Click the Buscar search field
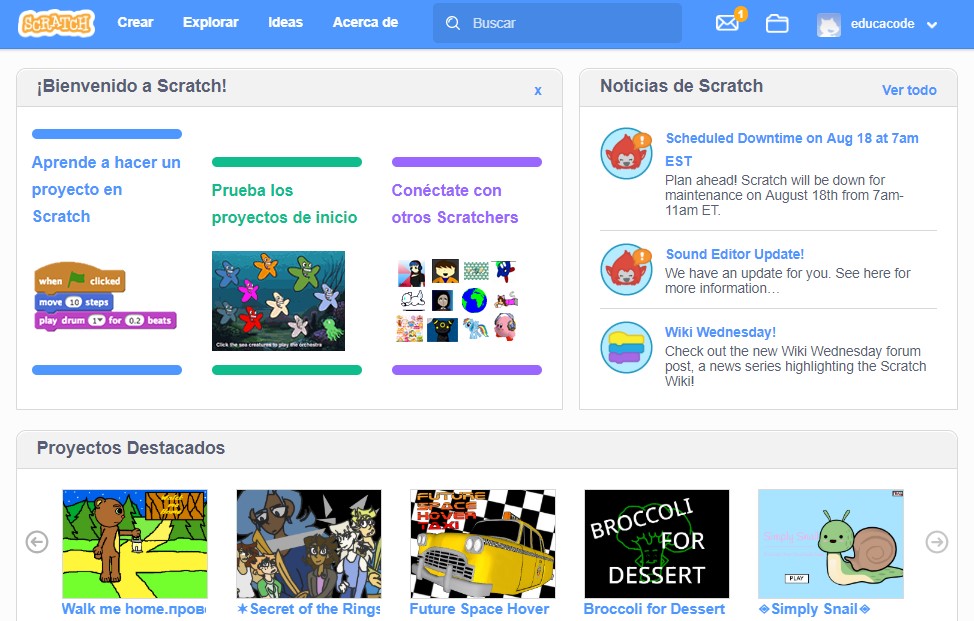The height and width of the screenshot is (621, 974). pyautogui.click(x=557, y=24)
